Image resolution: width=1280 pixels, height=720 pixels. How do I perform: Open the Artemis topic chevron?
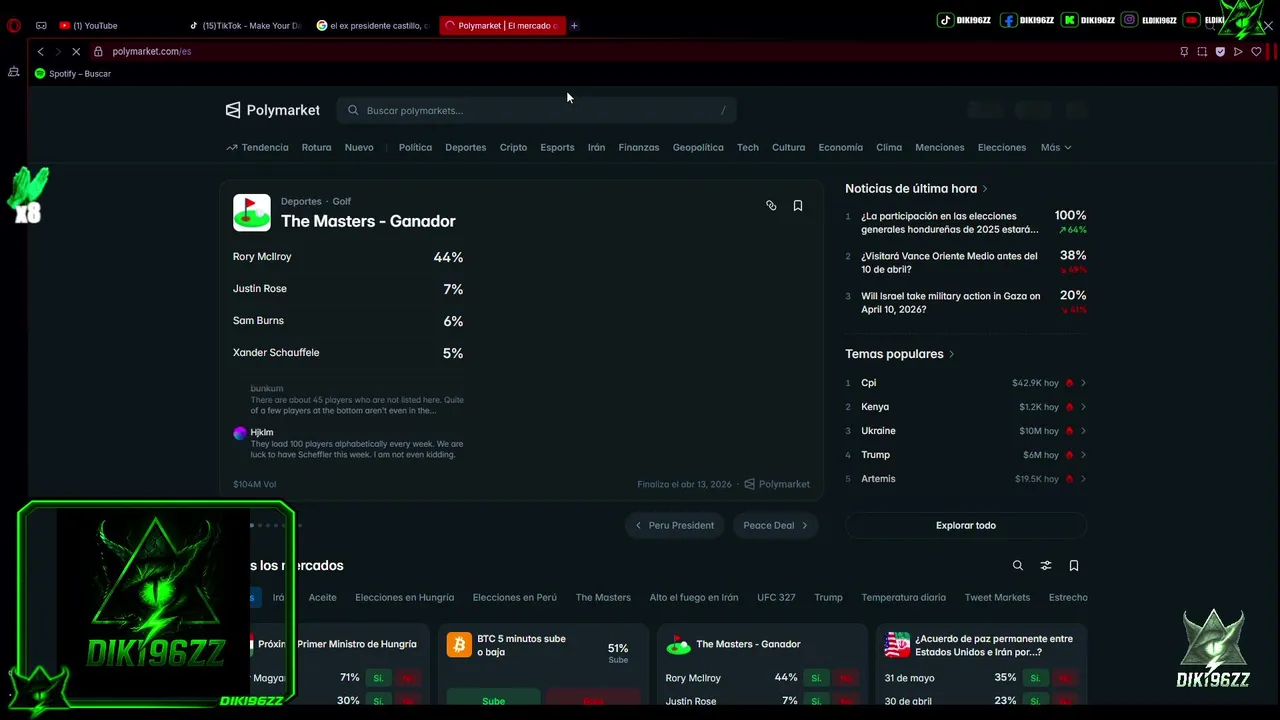(x=1083, y=479)
